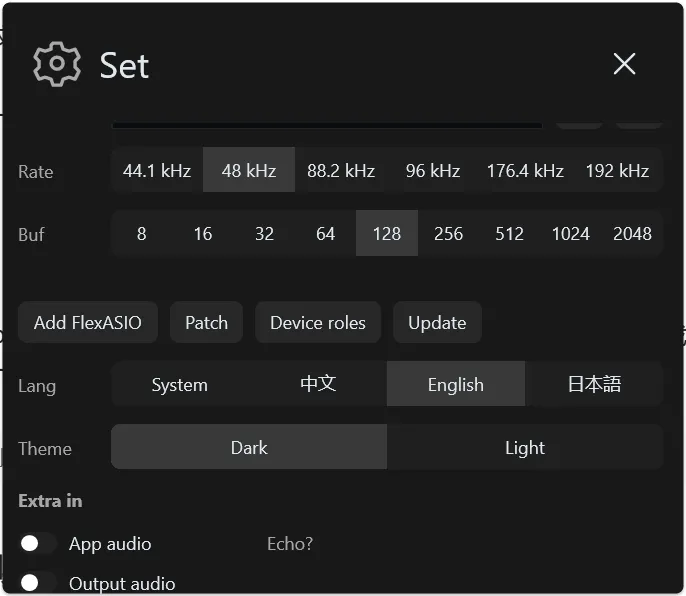Screen dimensions: 686x596
Task: Click the Extra in heading
Action: [50, 501]
